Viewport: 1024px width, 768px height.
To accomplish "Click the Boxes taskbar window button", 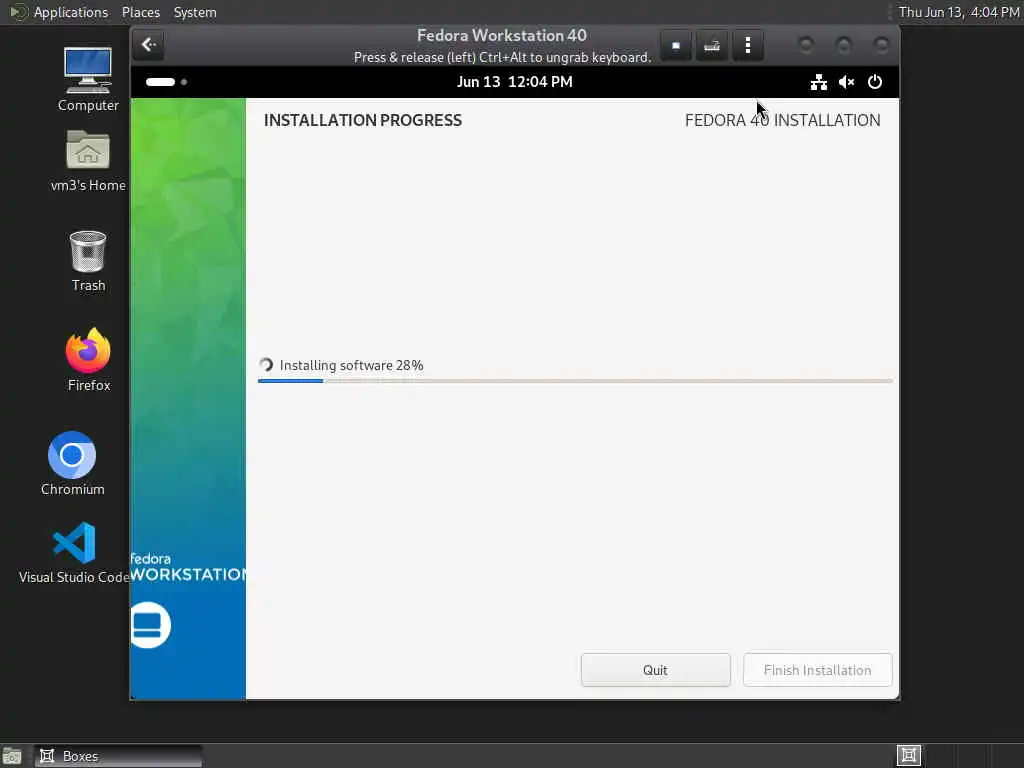I will 118,756.
